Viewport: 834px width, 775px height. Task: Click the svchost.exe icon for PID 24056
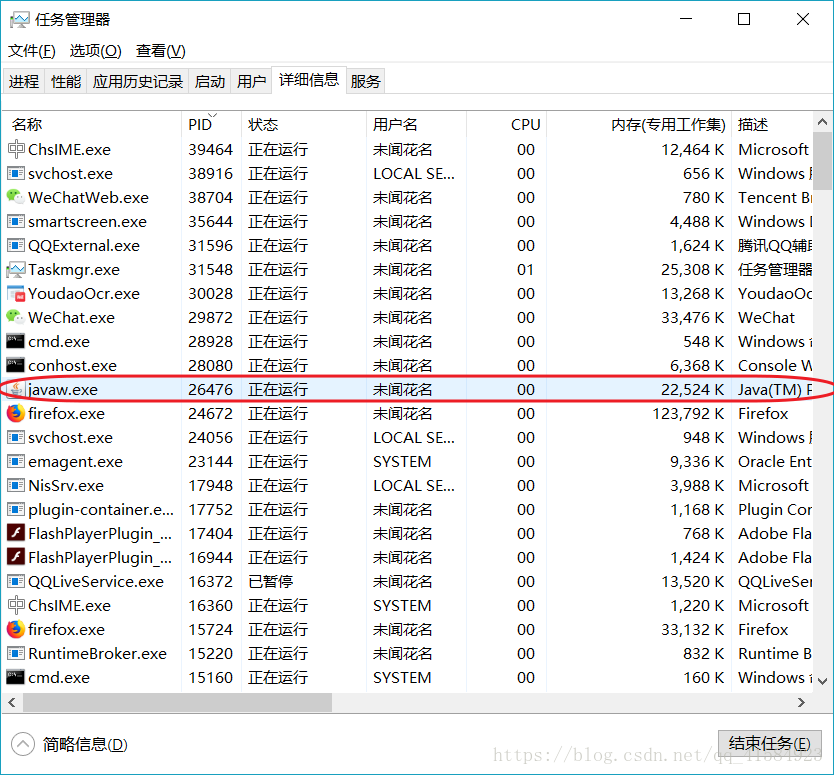pyautogui.click(x=16, y=437)
